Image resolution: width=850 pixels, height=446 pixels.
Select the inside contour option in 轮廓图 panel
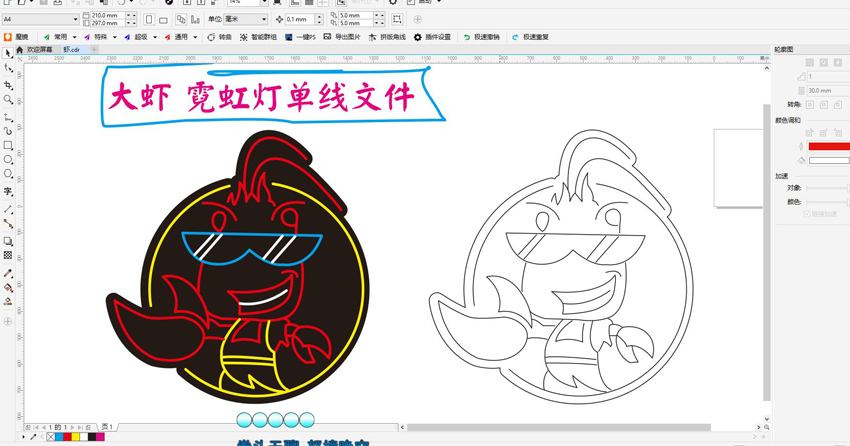[823, 63]
